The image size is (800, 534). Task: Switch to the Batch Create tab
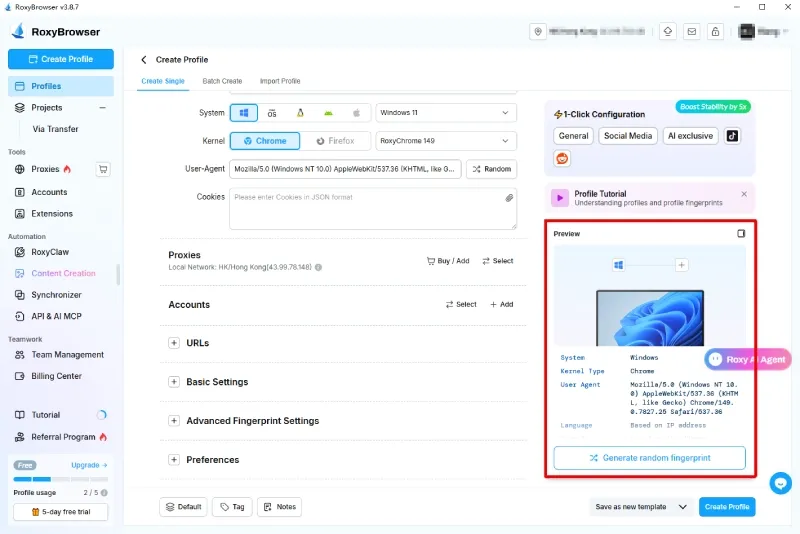click(222, 81)
